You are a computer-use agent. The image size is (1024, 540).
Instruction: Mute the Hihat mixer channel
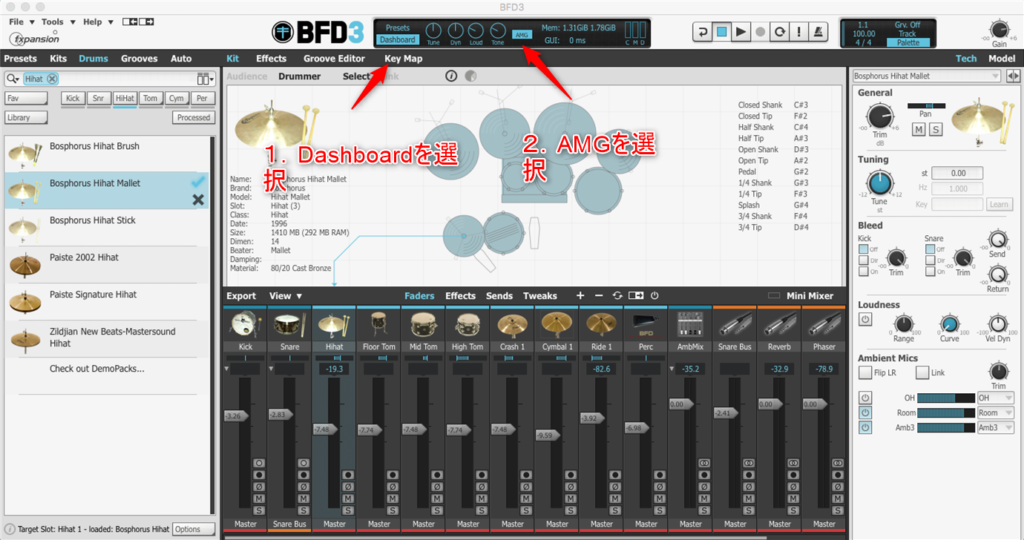tap(348, 498)
